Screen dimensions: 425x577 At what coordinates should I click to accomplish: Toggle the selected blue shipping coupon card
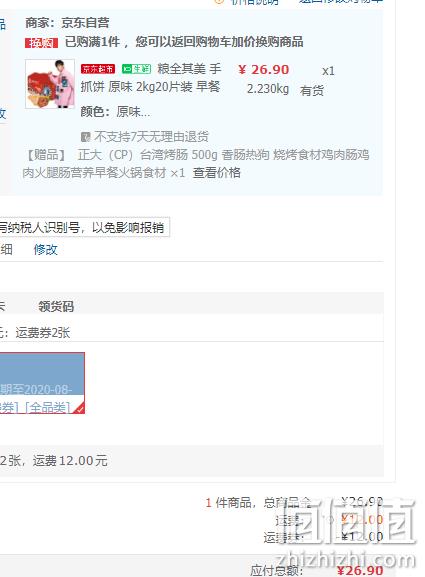(42, 383)
